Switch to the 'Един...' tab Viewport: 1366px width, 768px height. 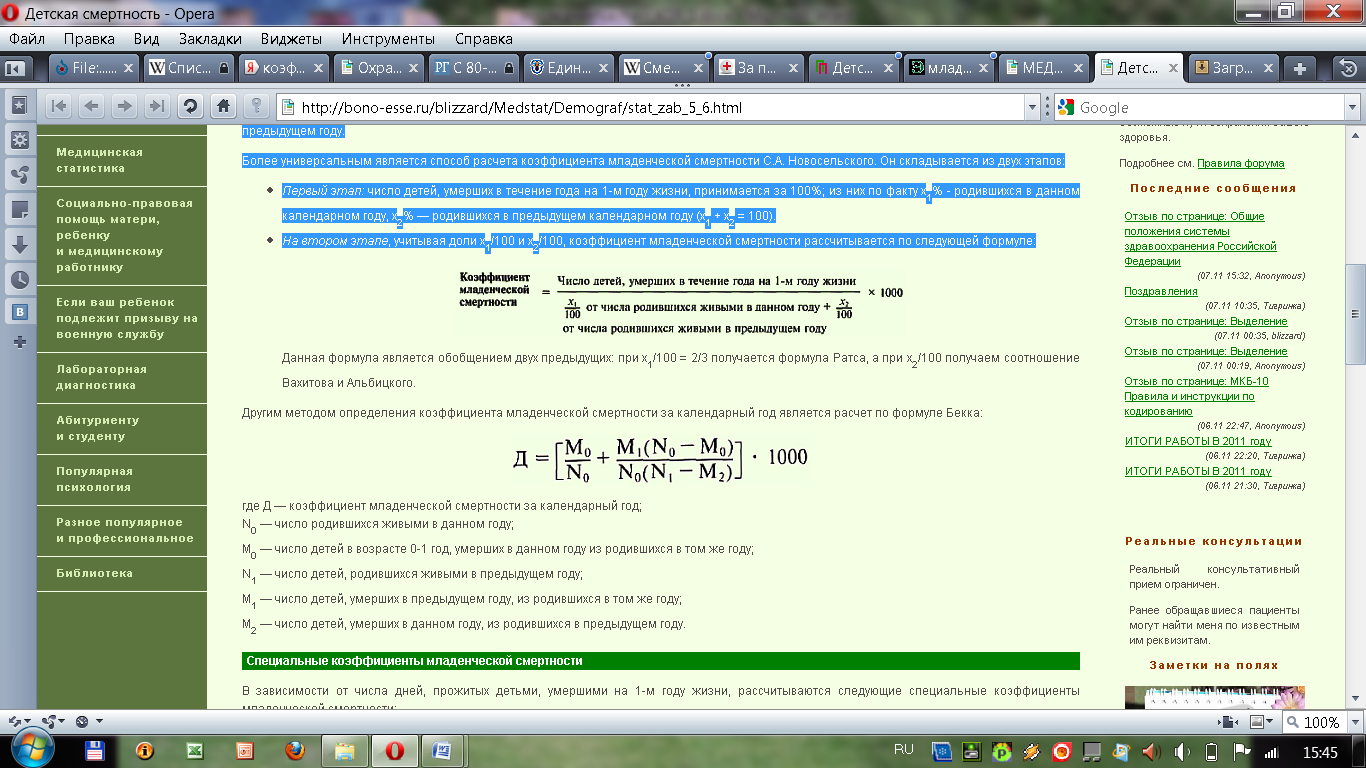[569, 68]
